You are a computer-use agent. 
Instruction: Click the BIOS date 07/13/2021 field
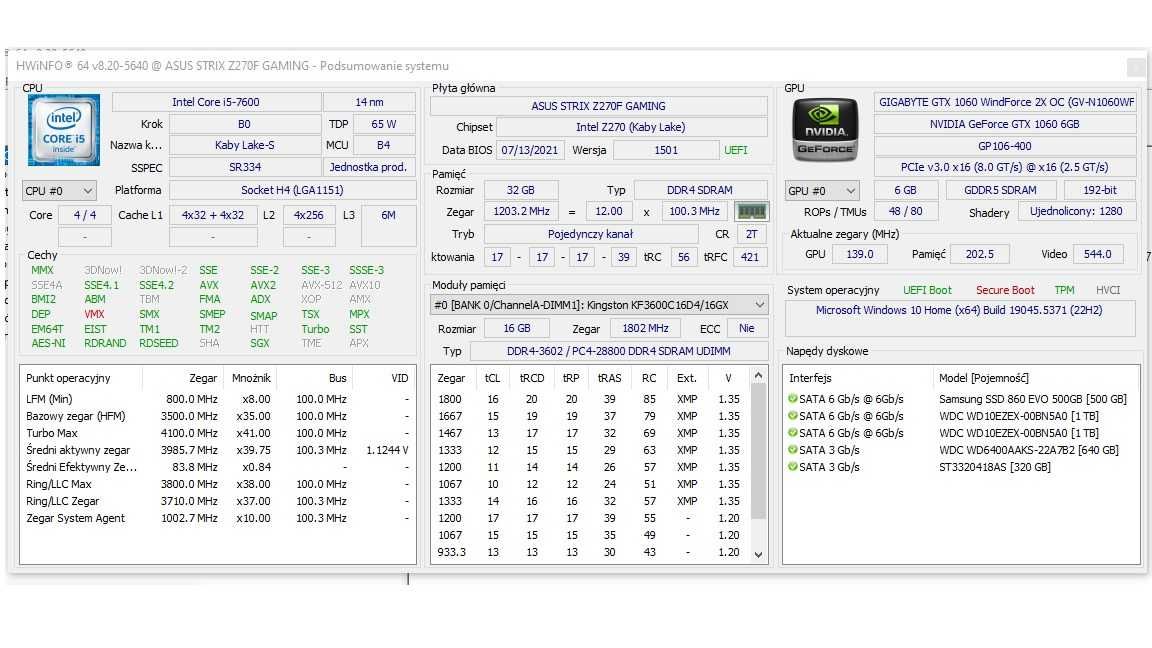click(530, 150)
